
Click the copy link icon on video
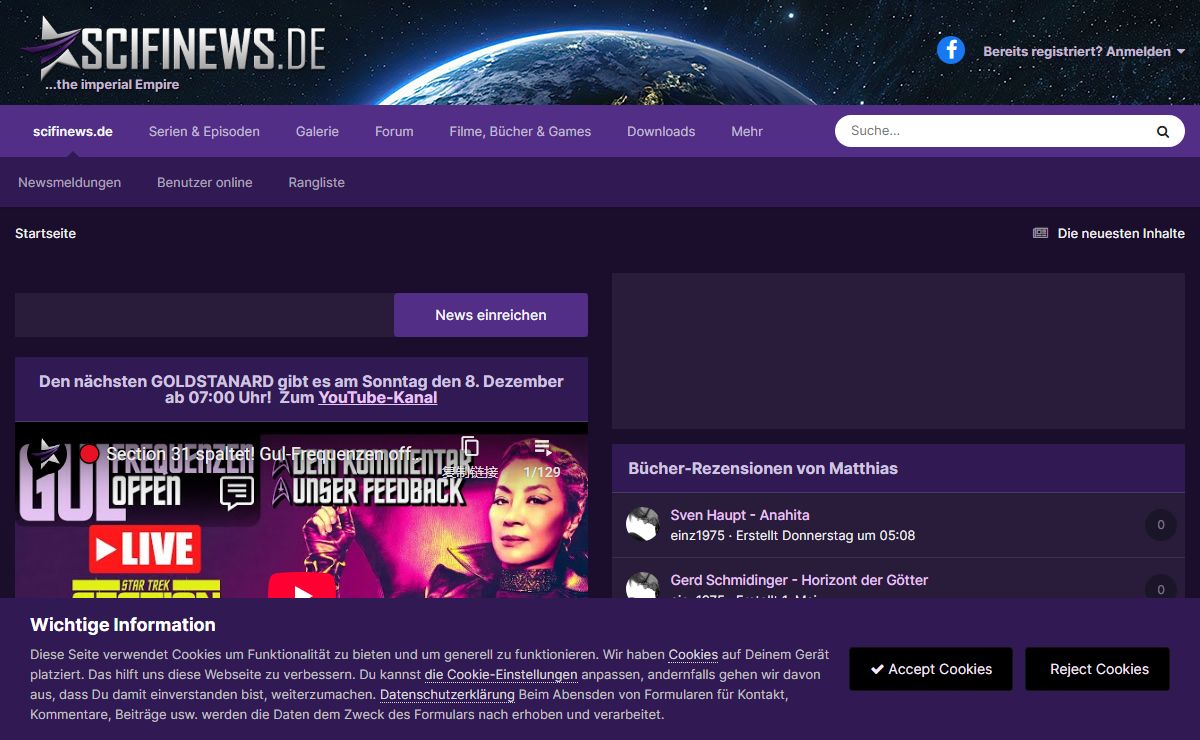click(x=470, y=447)
